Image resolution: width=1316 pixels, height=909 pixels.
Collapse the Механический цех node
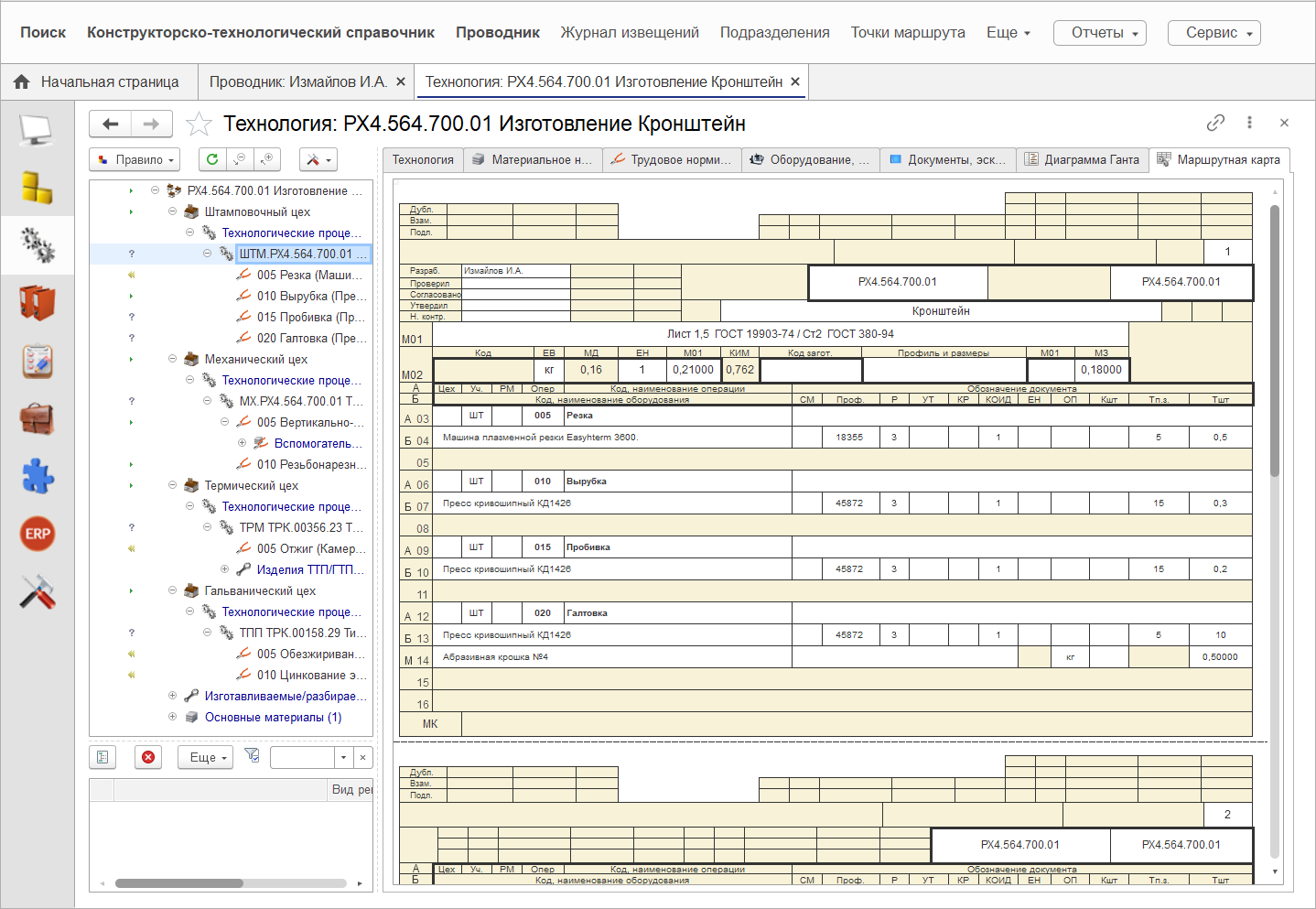click(172, 359)
